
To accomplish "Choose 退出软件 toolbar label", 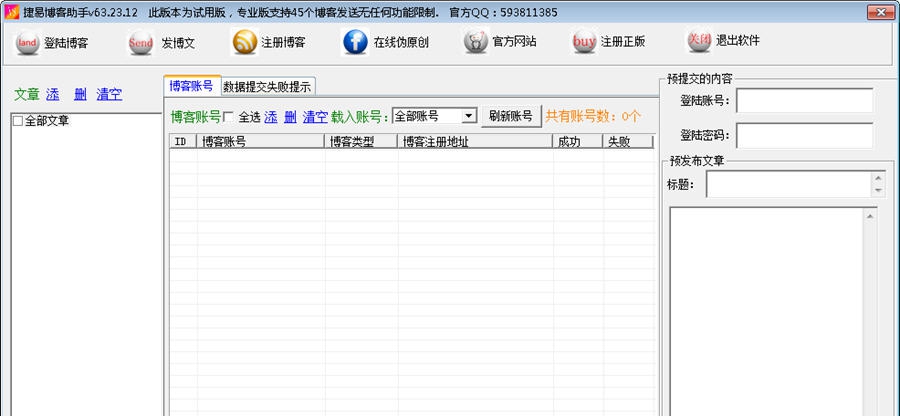I will pyautogui.click(x=738, y=40).
